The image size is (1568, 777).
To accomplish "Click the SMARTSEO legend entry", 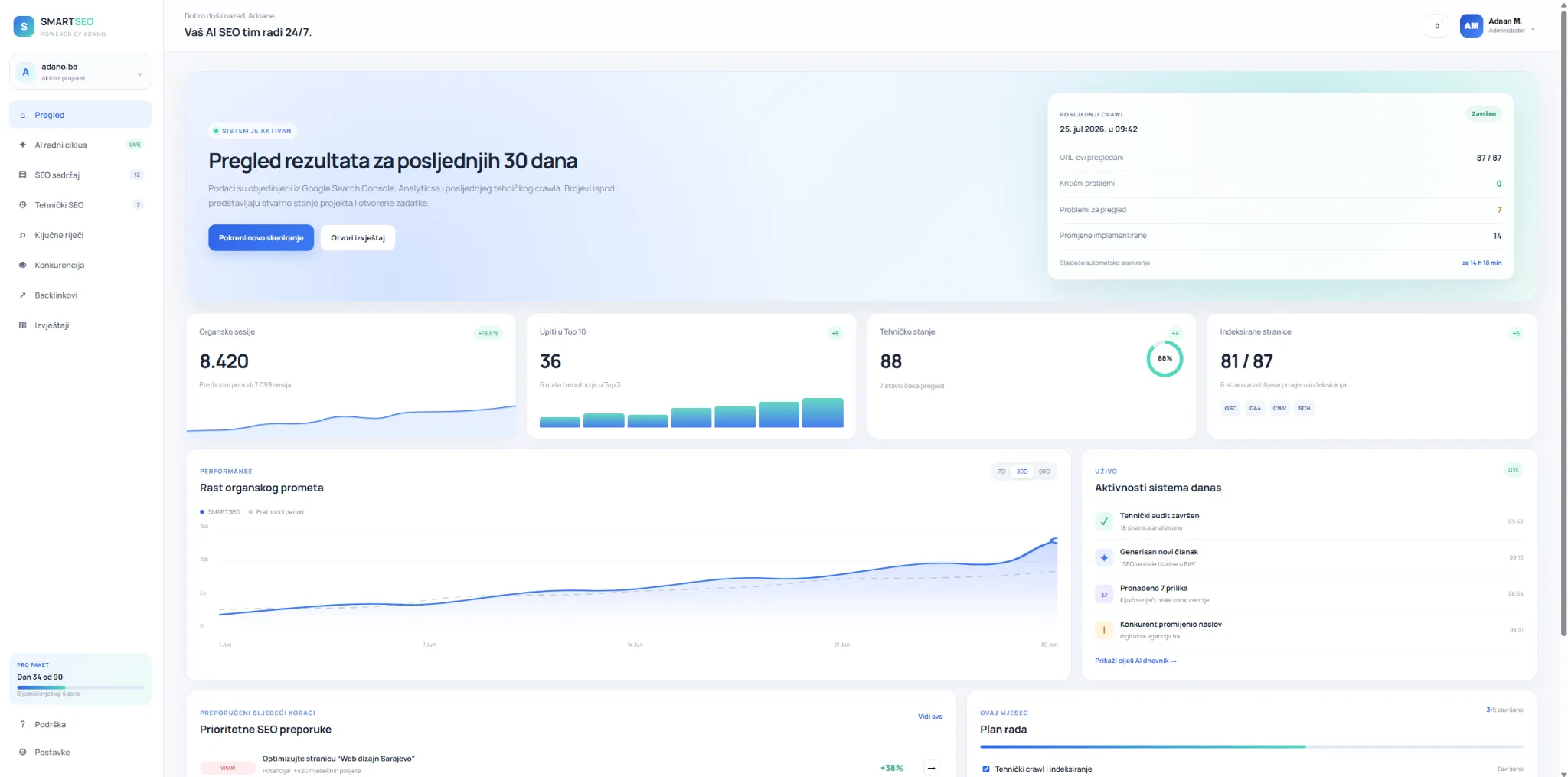I will coord(220,511).
